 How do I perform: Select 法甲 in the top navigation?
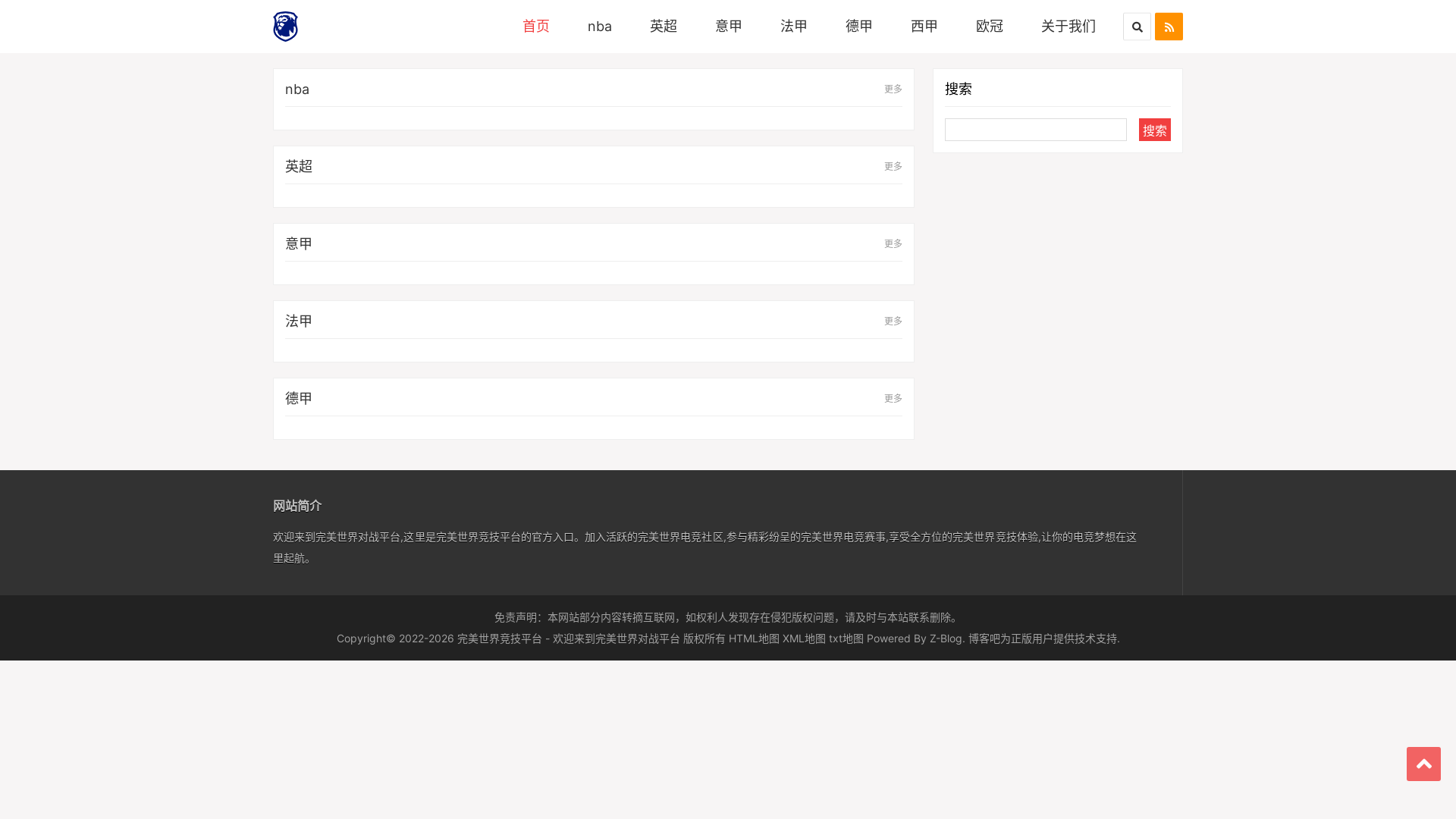(x=794, y=26)
